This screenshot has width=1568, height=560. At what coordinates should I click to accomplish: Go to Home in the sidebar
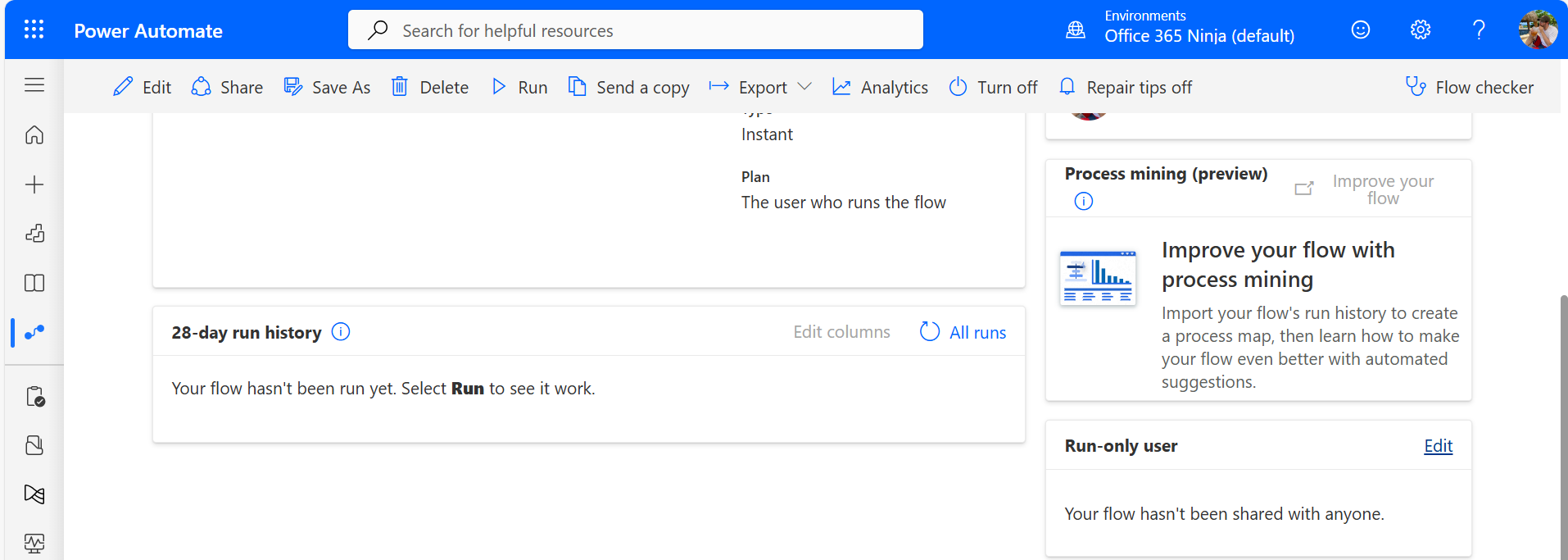[34, 135]
